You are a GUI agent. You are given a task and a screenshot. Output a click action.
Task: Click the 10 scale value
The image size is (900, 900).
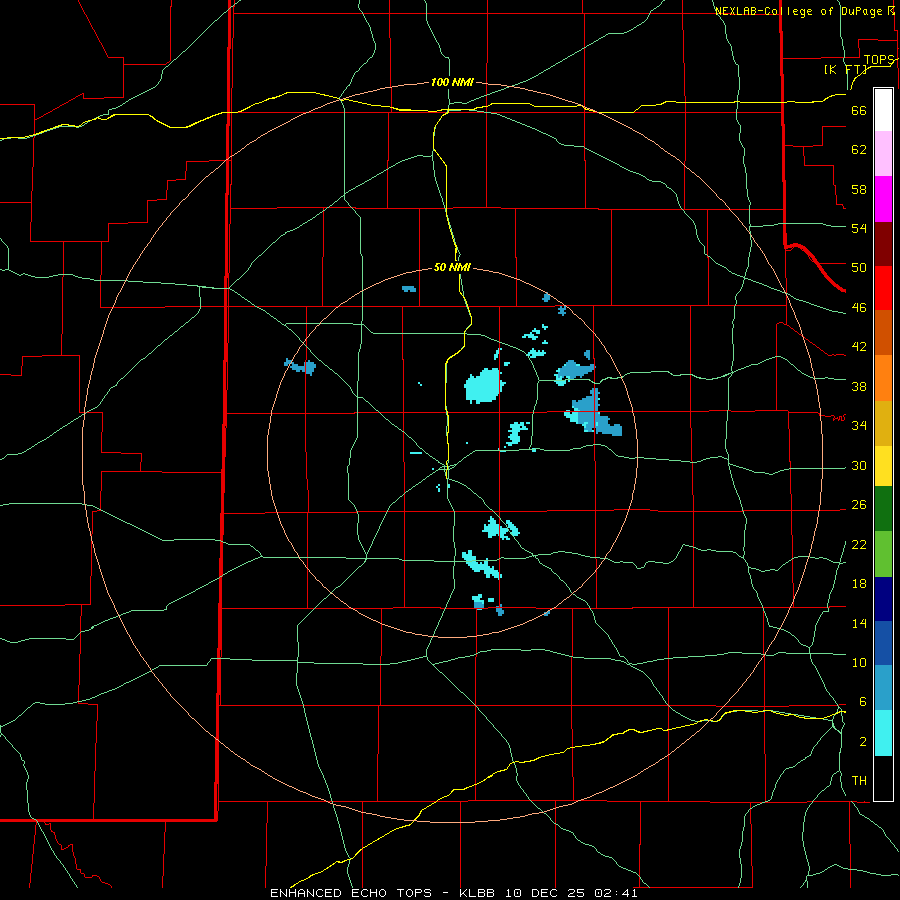[859, 663]
